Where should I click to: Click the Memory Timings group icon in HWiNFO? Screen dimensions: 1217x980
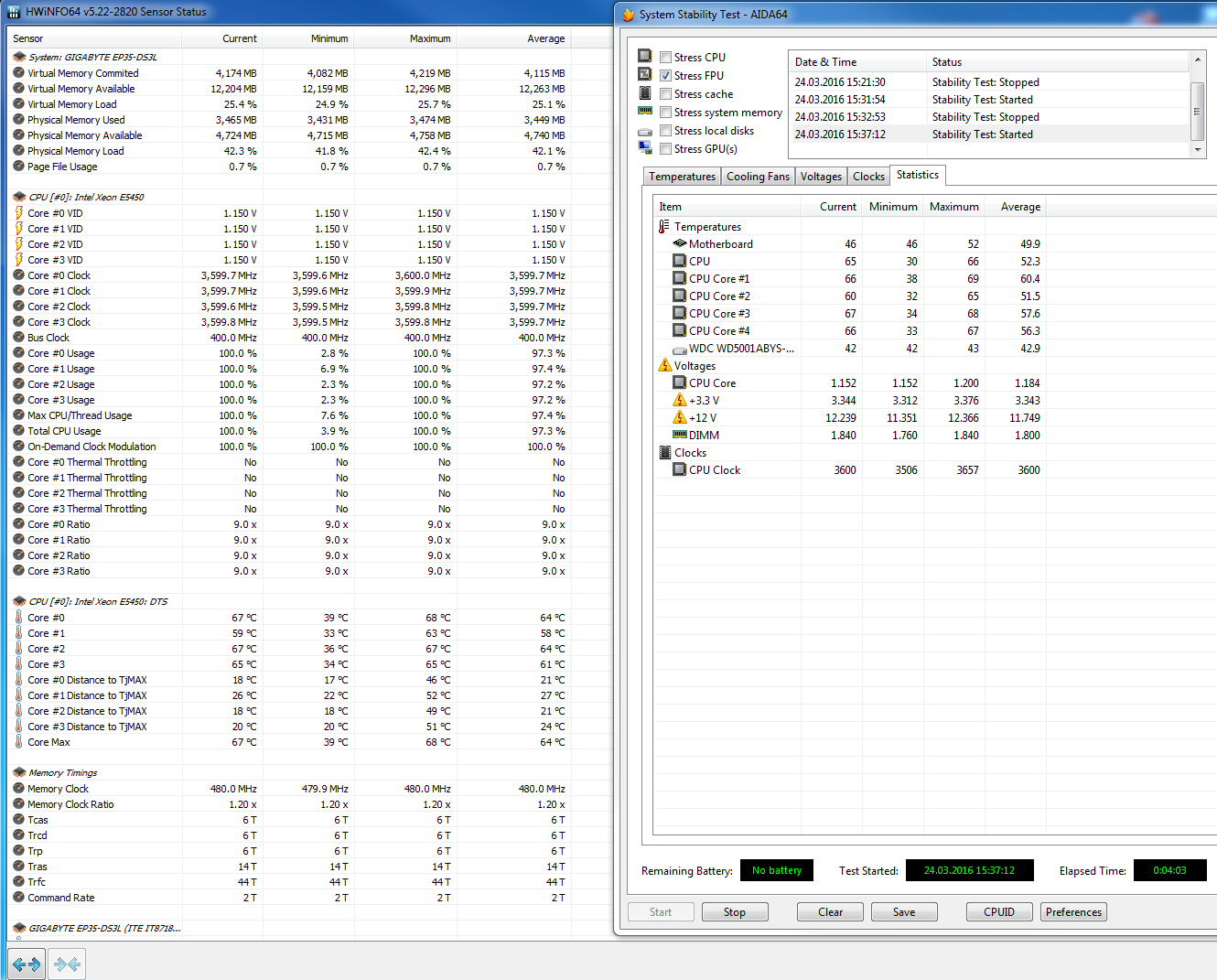coord(19,772)
